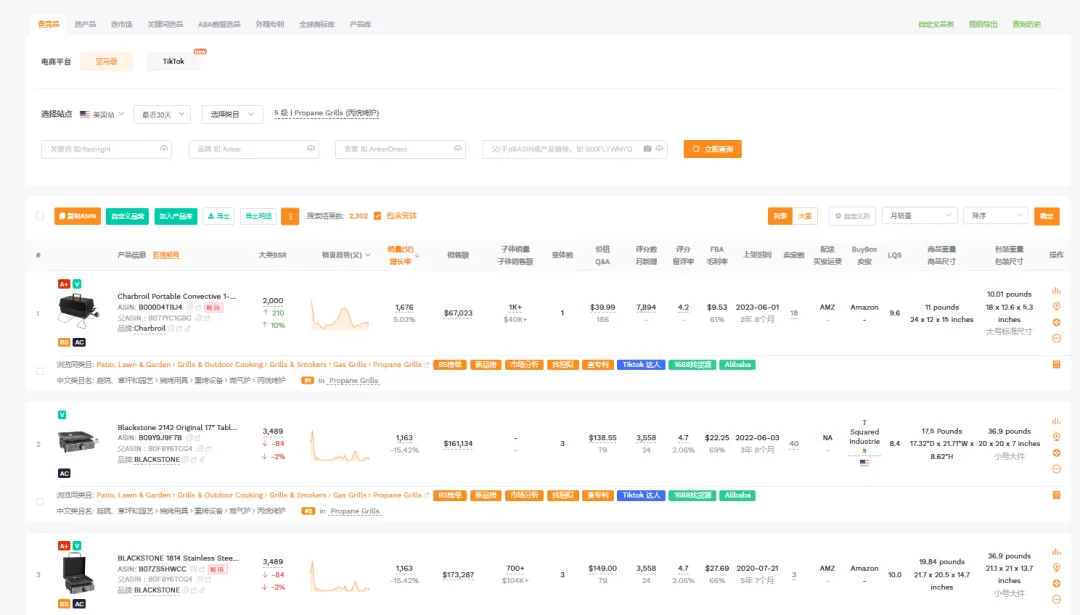Click bar chart icon in Charbroil row actions
The height and width of the screenshot is (615, 1080).
coord(1056,291)
